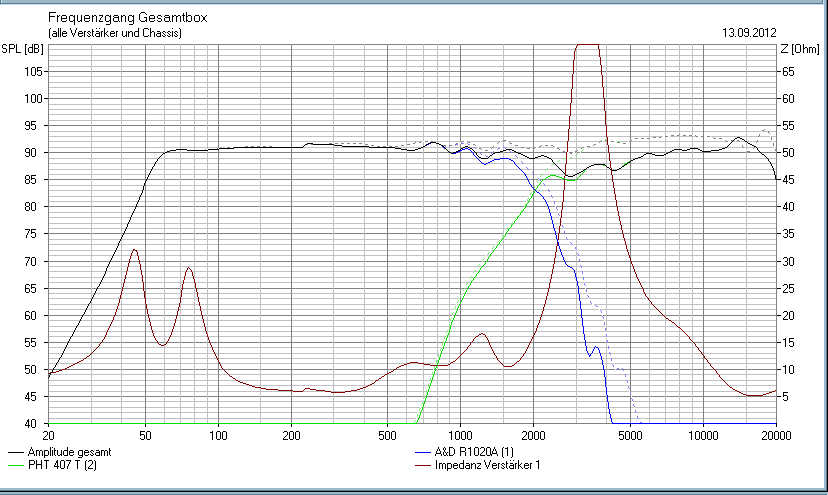Click the blue line swatch beside A&D R1020A
The width and height of the screenshot is (828, 495).
[x=423, y=453]
